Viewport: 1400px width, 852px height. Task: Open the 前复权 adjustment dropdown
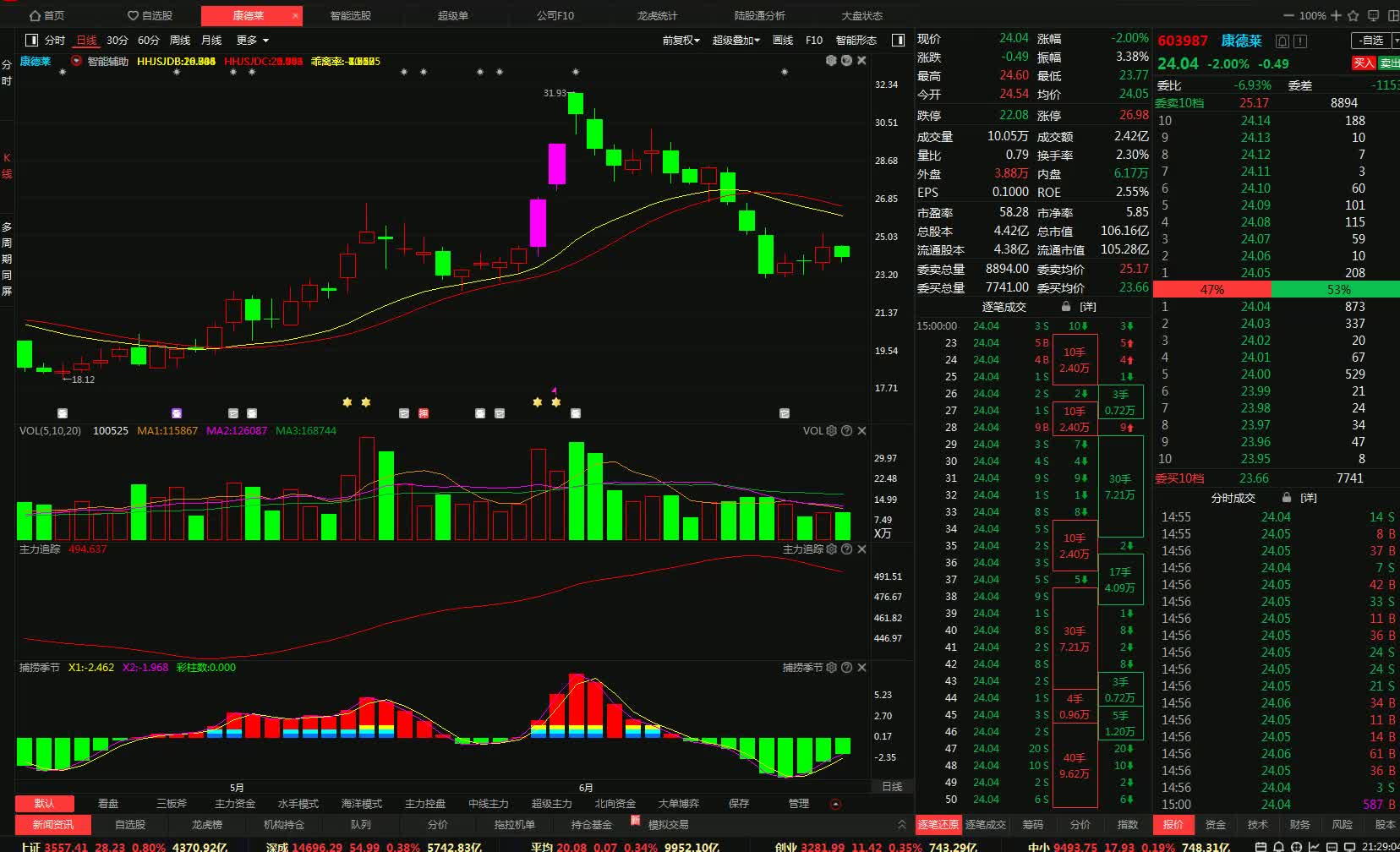[681, 40]
